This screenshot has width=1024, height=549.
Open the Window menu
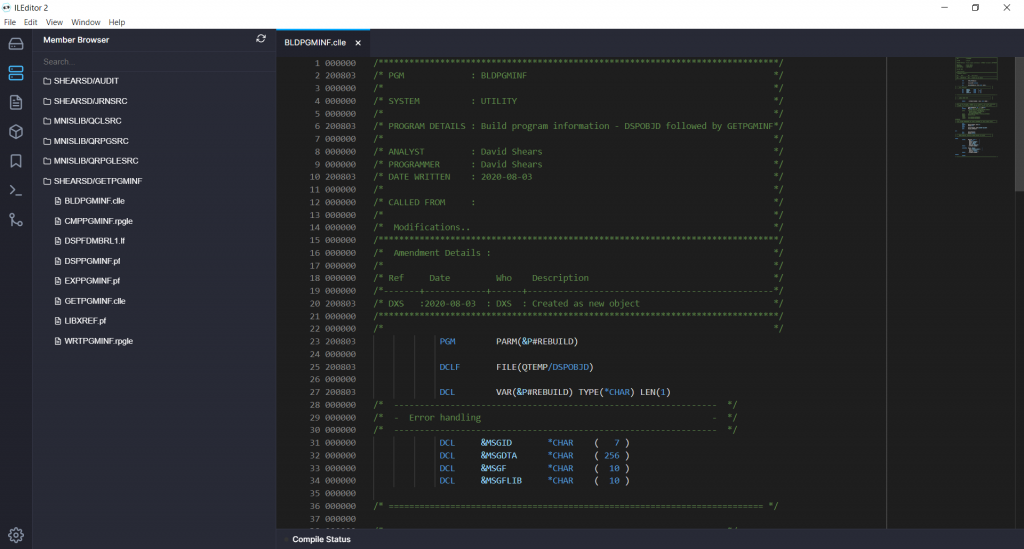pos(86,22)
